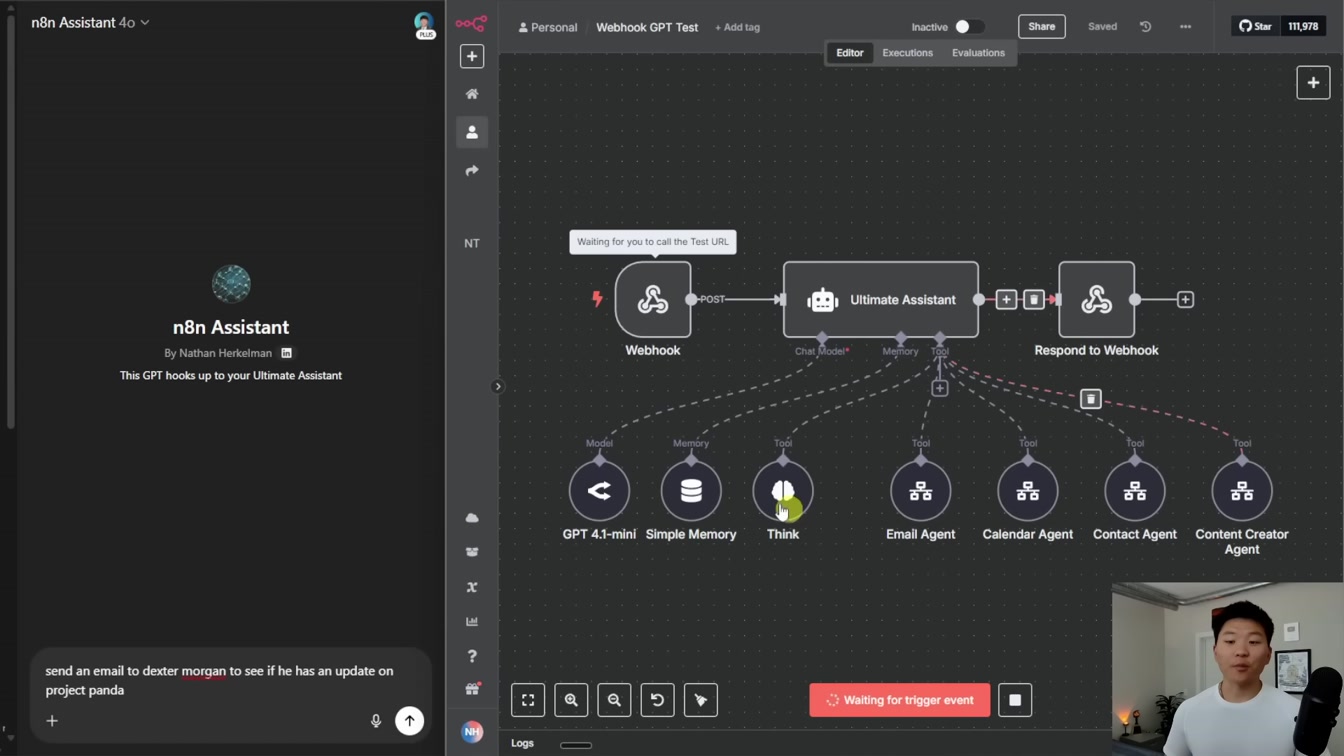This screenshot has height=756, width=1344.
Task: Click the Webhook GPT Test workflow name
Action: pyautogui.click(x=647, y=28)
